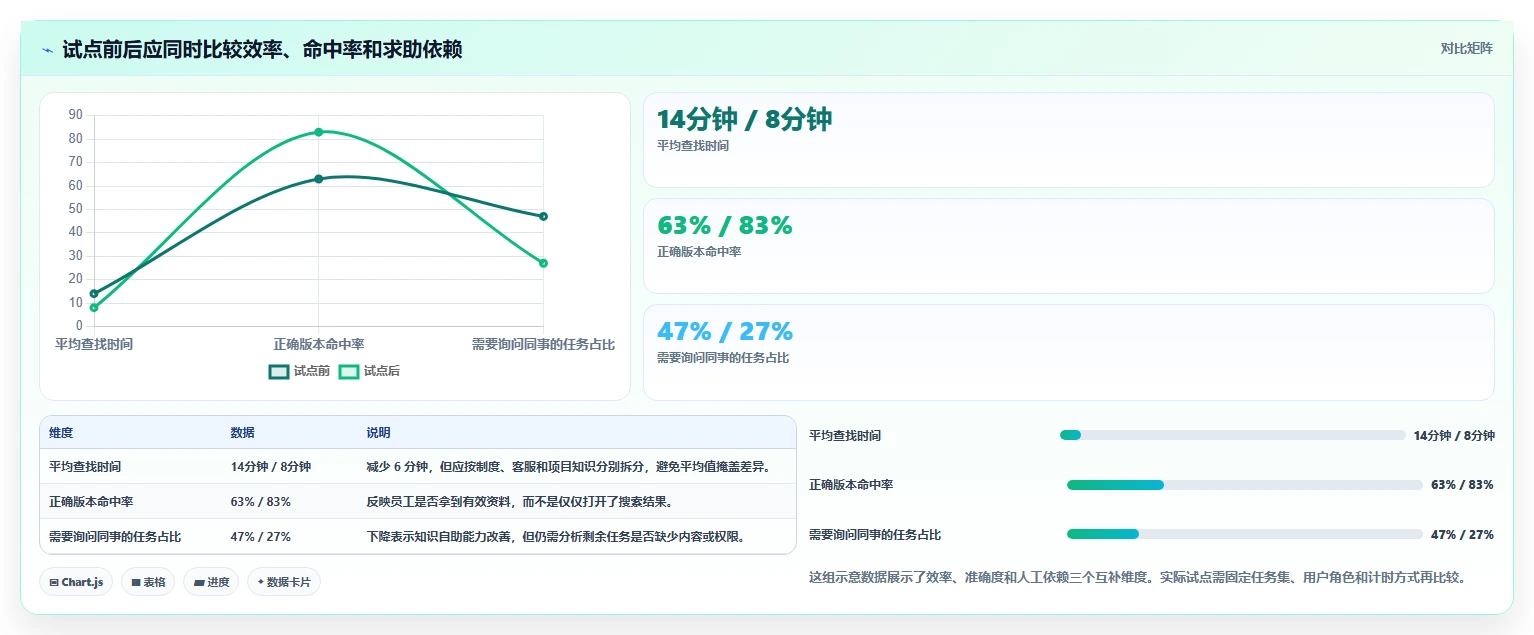The width and height of the screenshot is (1534, 635).
Task: Click the 47% / 27% value beside the progress bar
Action: [x=1462, y=535]
